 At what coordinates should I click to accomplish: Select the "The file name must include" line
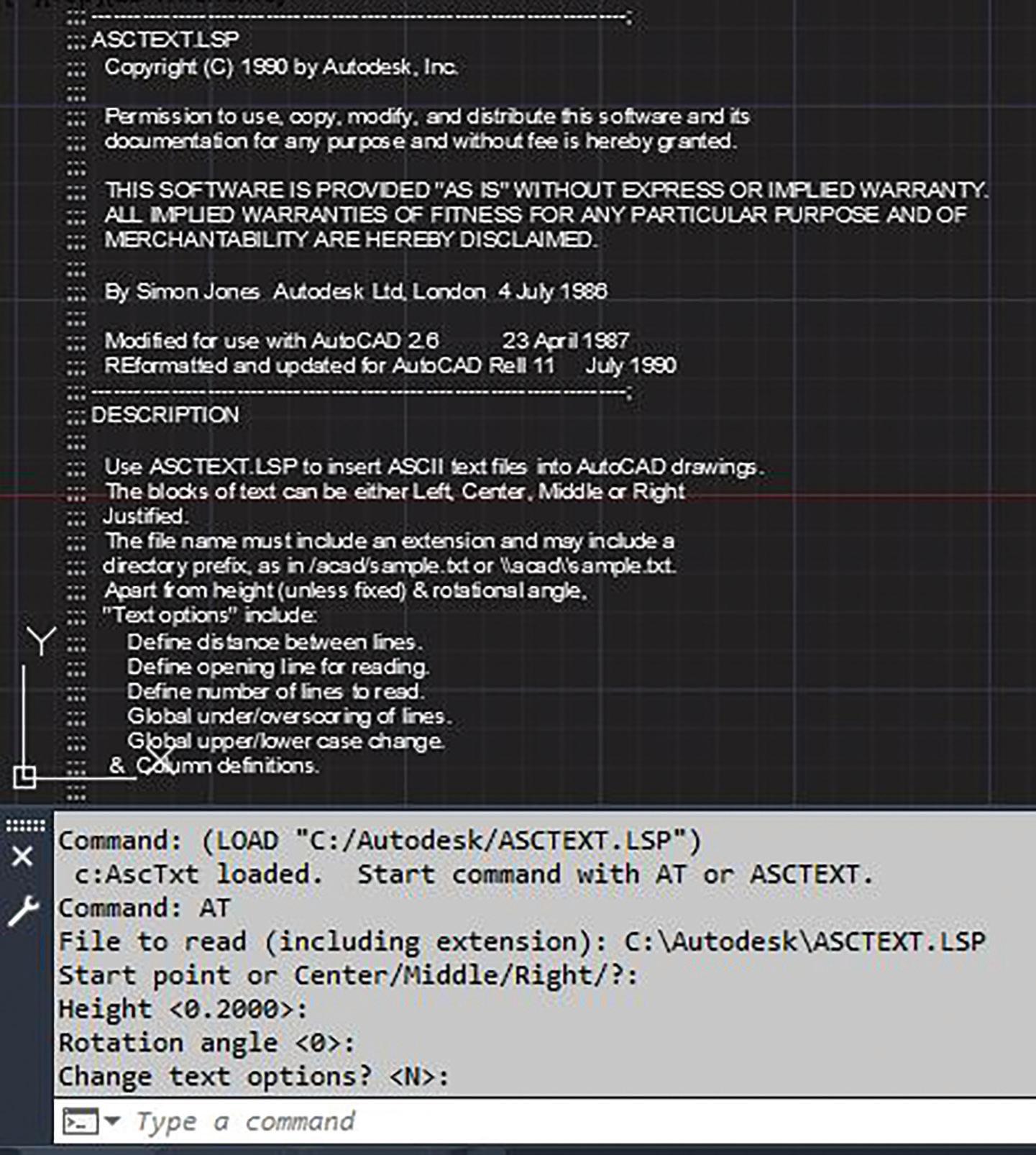tap(390, 541)
